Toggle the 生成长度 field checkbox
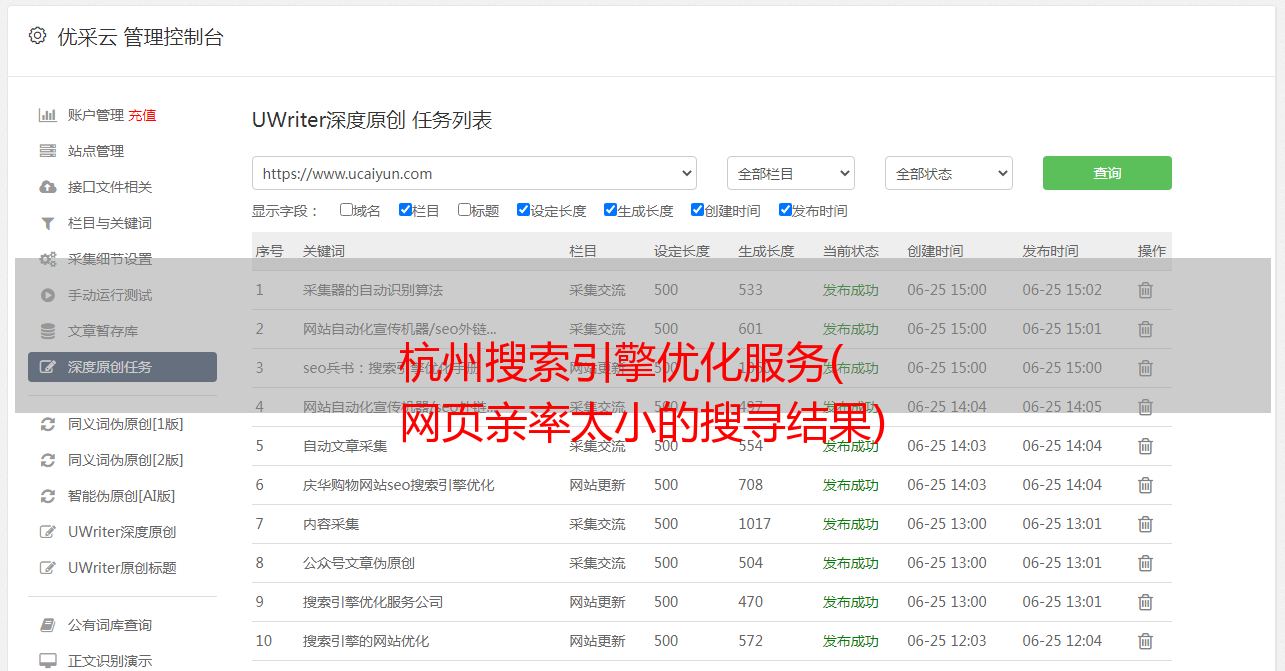This screenshot has height=671, width=1285. coord(610,210)
